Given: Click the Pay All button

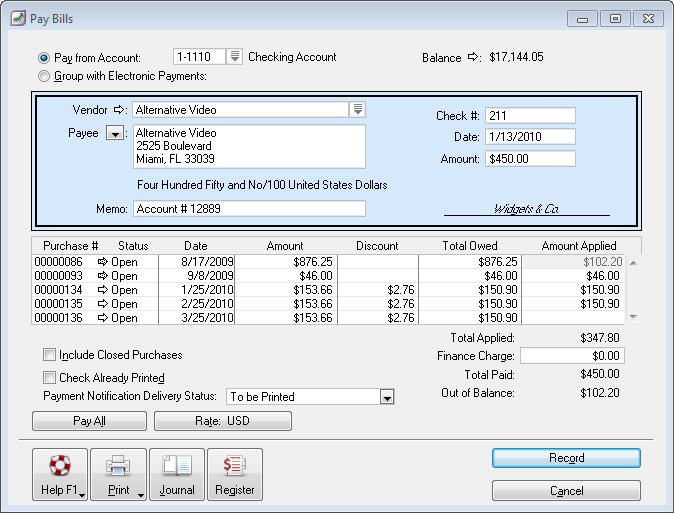Looking at the screenshot, I should tap(89, 421).
